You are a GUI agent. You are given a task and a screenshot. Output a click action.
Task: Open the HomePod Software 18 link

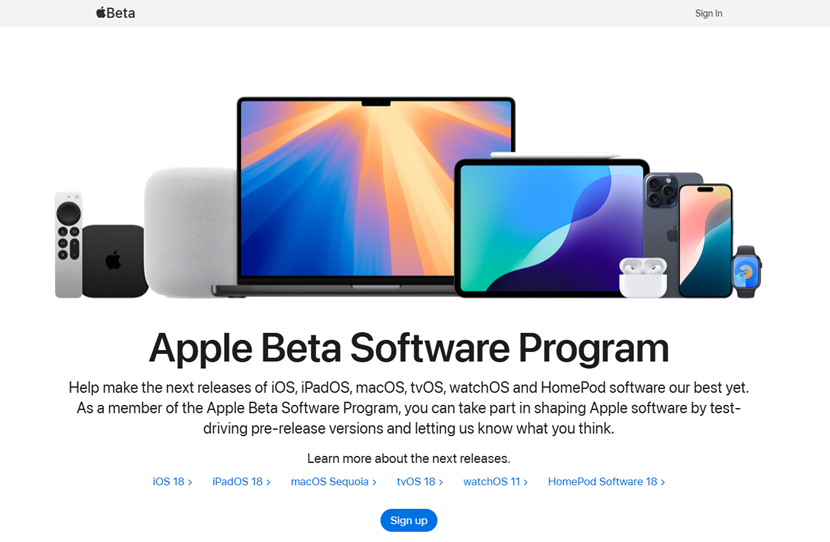click(x=607, y=482)
